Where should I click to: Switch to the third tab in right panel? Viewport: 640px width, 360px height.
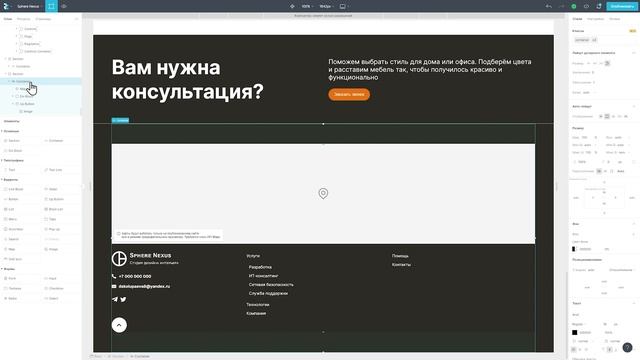coord(614,19)
